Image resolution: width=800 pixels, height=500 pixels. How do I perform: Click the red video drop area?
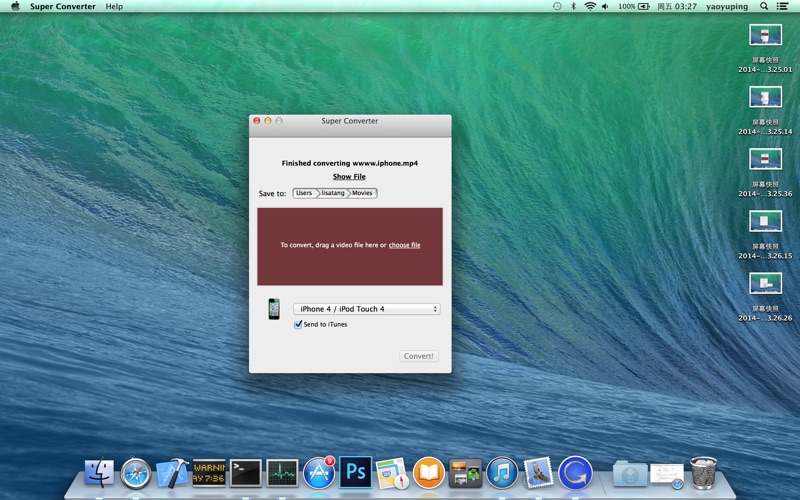coord(350,246)
